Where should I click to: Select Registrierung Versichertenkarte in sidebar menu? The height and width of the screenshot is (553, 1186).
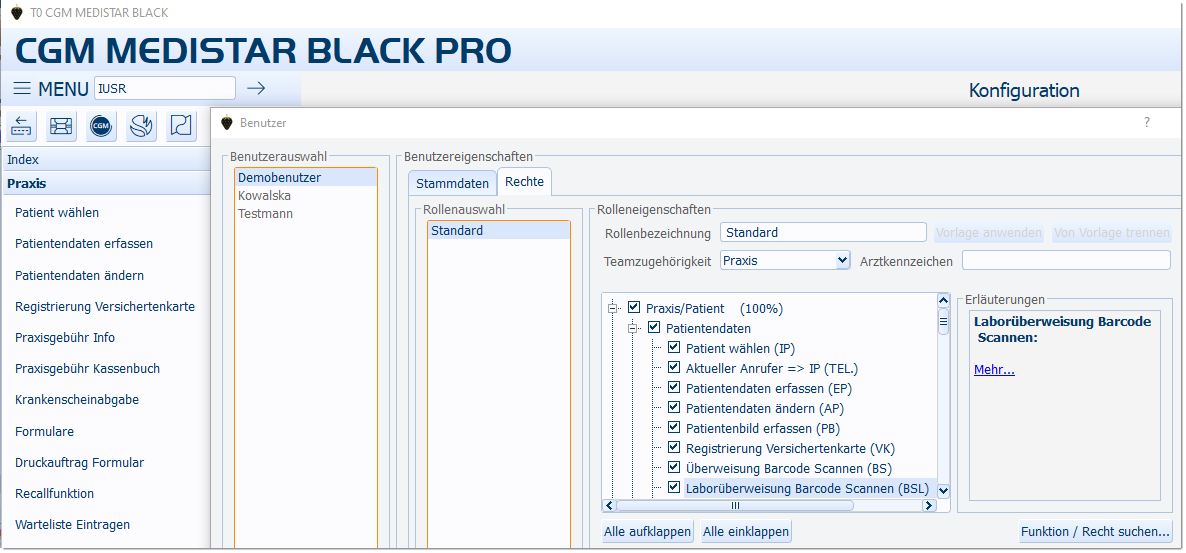(105, 306)
